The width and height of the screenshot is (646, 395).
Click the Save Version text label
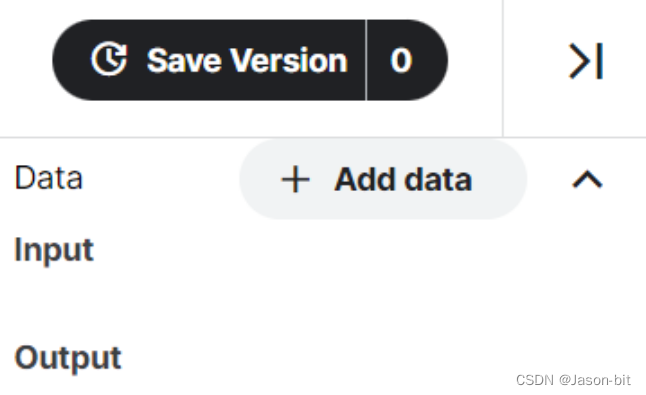247,61
